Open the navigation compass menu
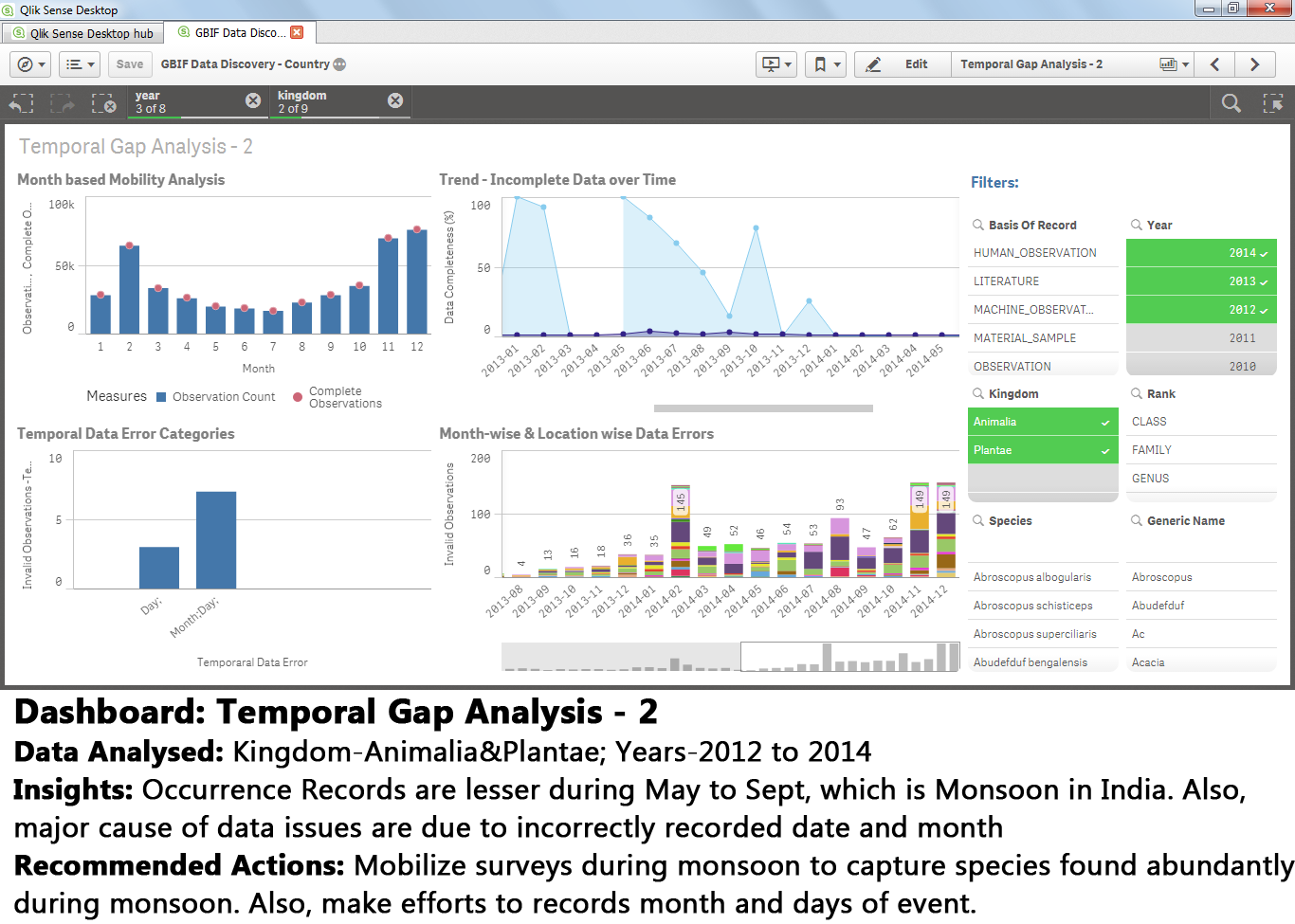Image resolution: width=1295 pixels, height=924 pixels. [31, 64]
